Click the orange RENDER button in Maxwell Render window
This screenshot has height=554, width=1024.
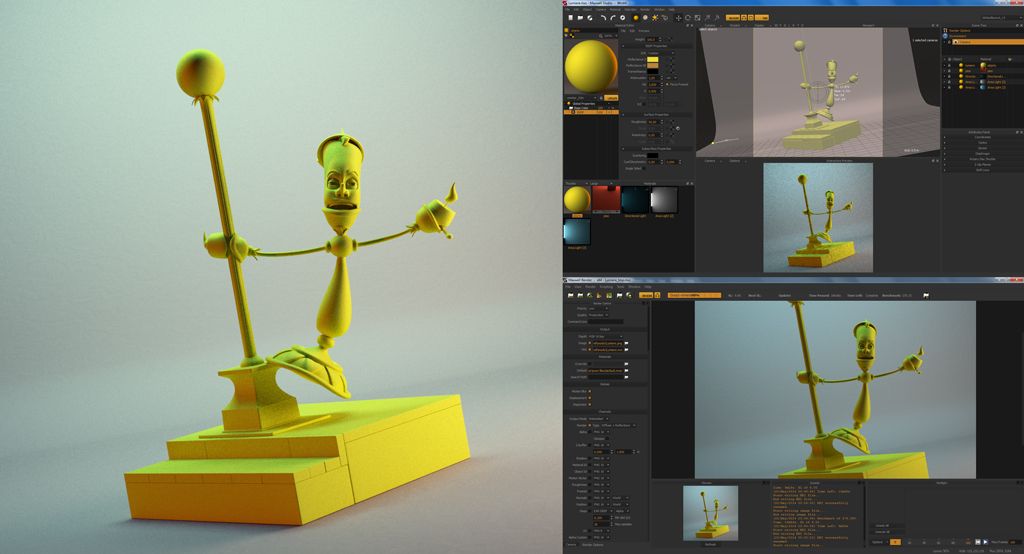646,295
